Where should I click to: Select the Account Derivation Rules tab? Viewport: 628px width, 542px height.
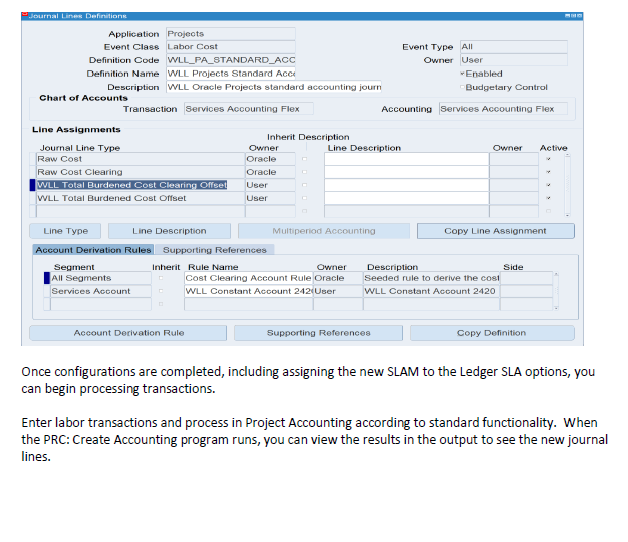[x=93, y=250]
